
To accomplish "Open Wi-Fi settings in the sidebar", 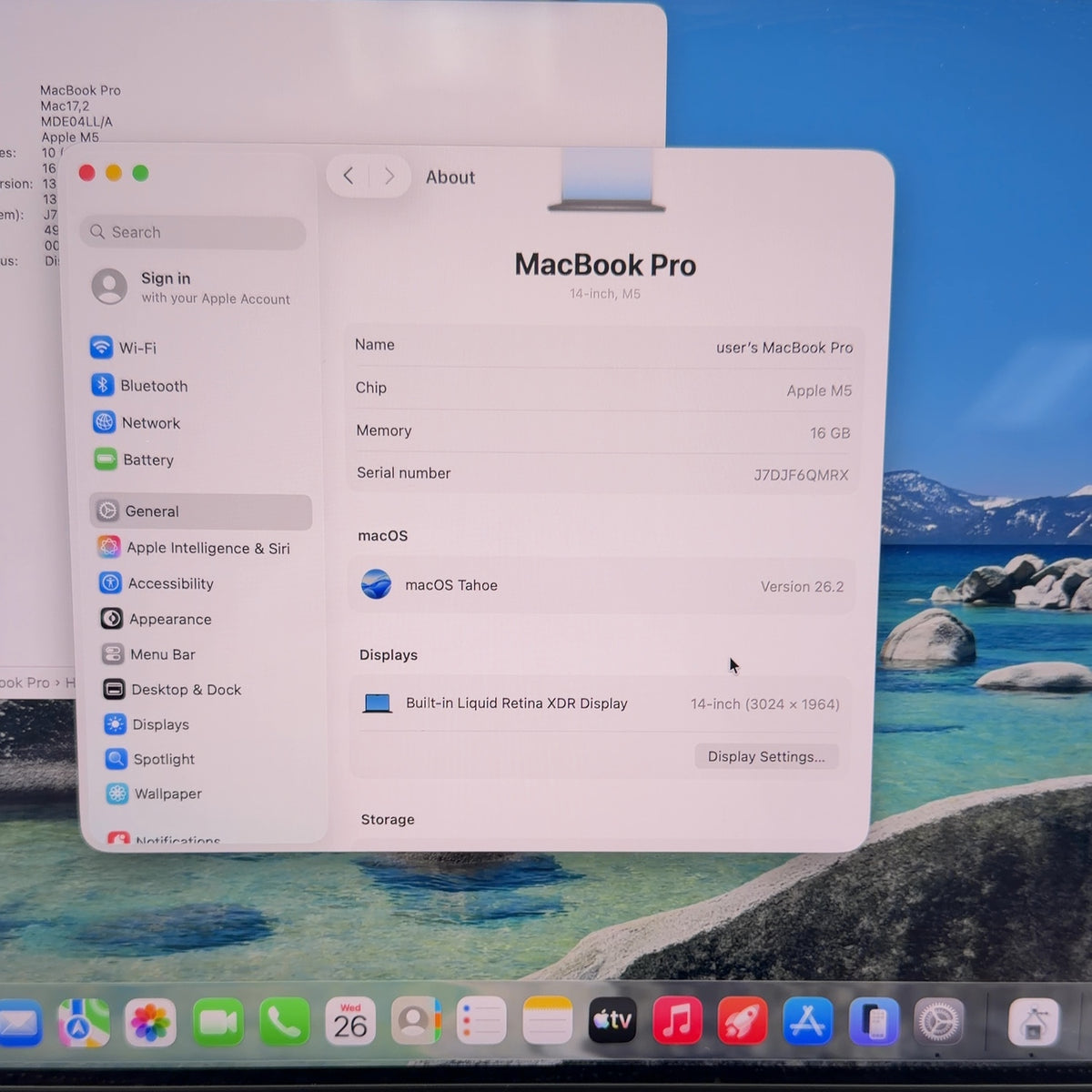I will click(x=124, y=348).
